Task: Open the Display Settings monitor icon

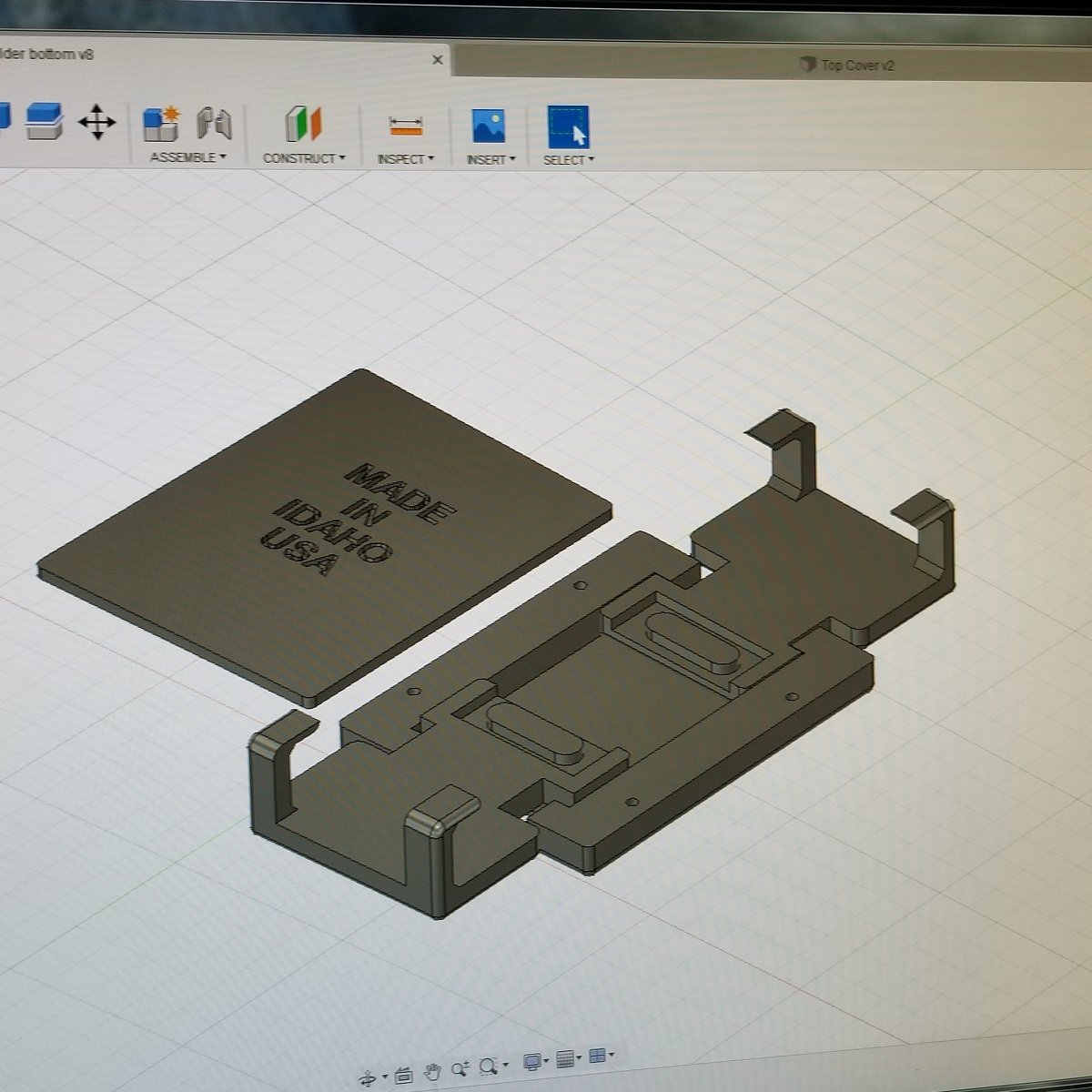Action: pyautogui.click(x=532, y=1061)
